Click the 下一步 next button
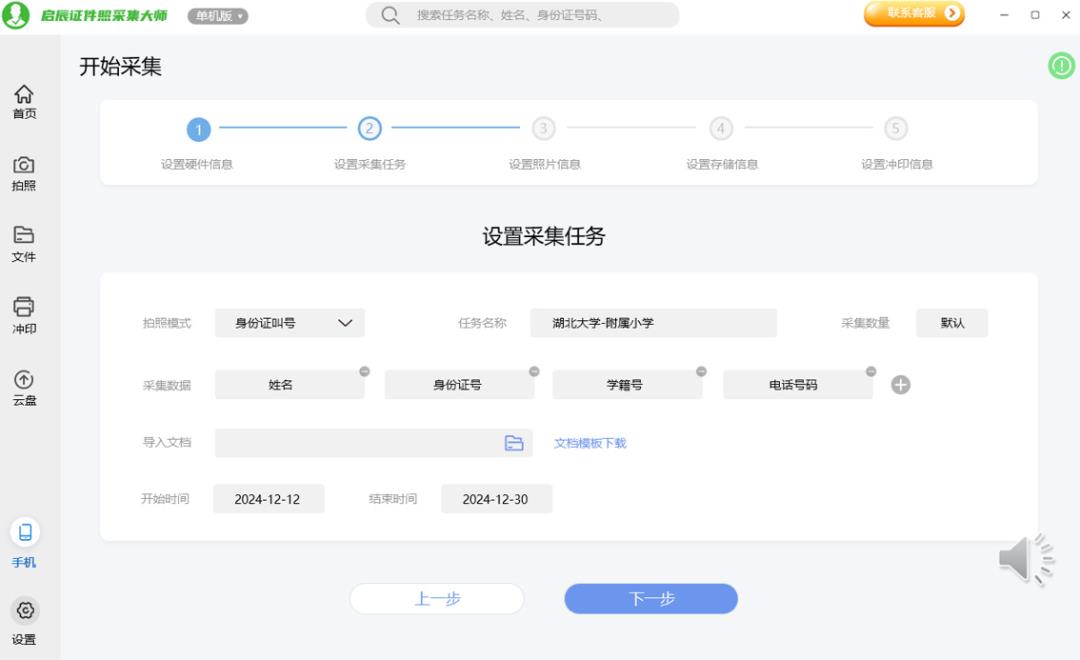Viewport: 1080px width, 660px height. pos(651,599)
